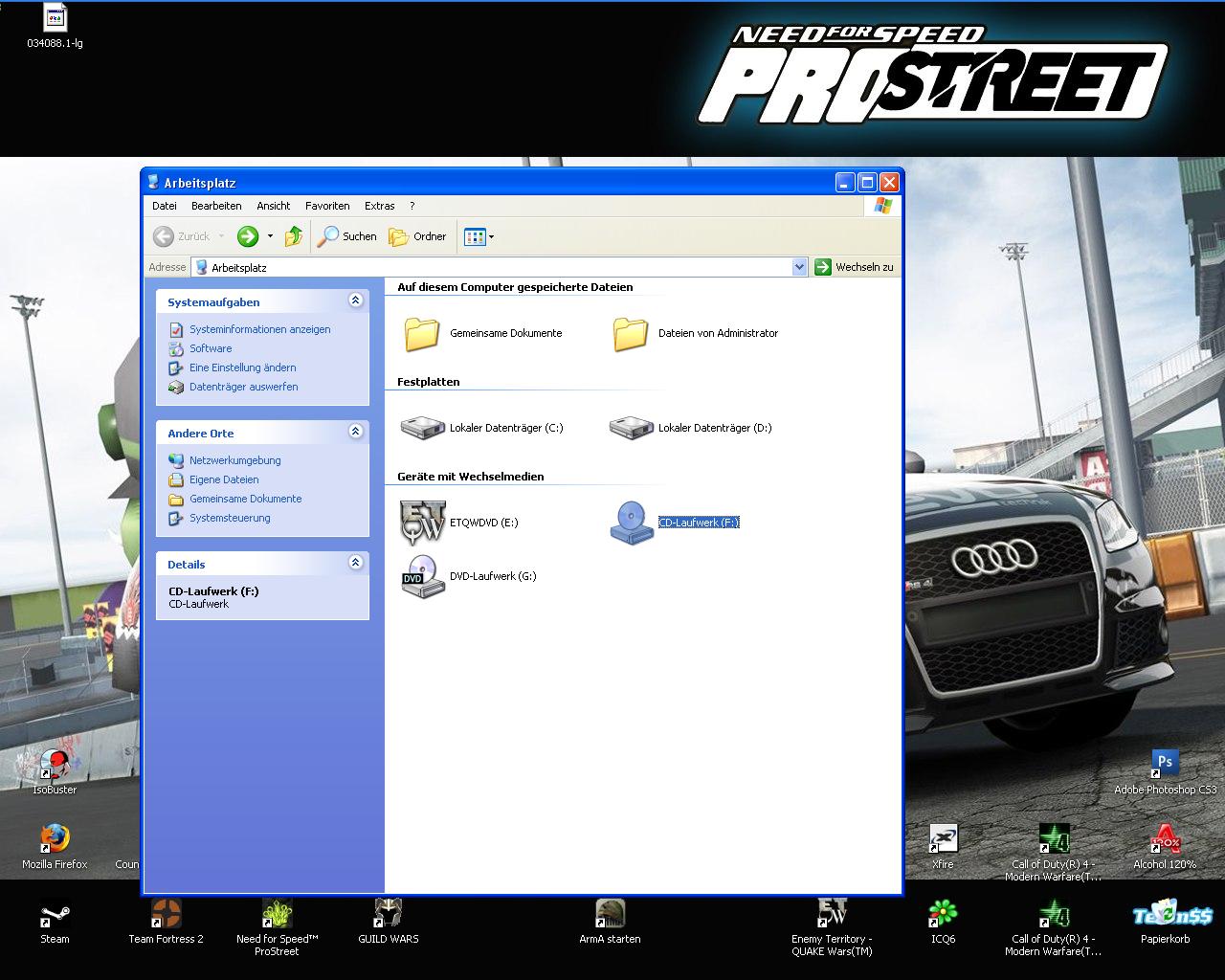Screen dimensions: 1225x980
Task: Collapse the Details panel
Action: [356, 563]
